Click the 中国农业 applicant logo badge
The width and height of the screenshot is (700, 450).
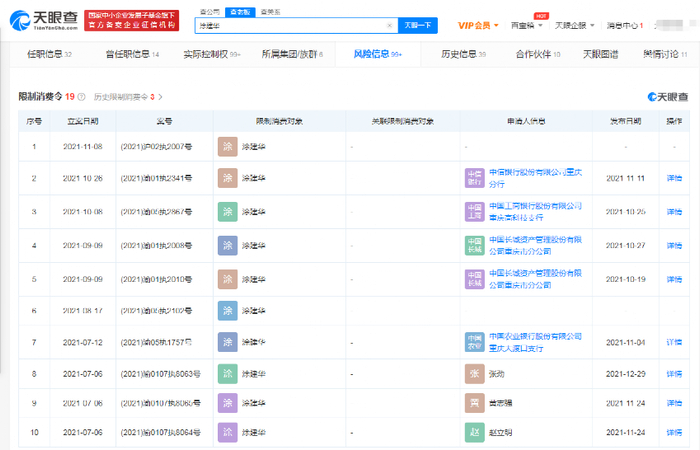pos(474,342)
